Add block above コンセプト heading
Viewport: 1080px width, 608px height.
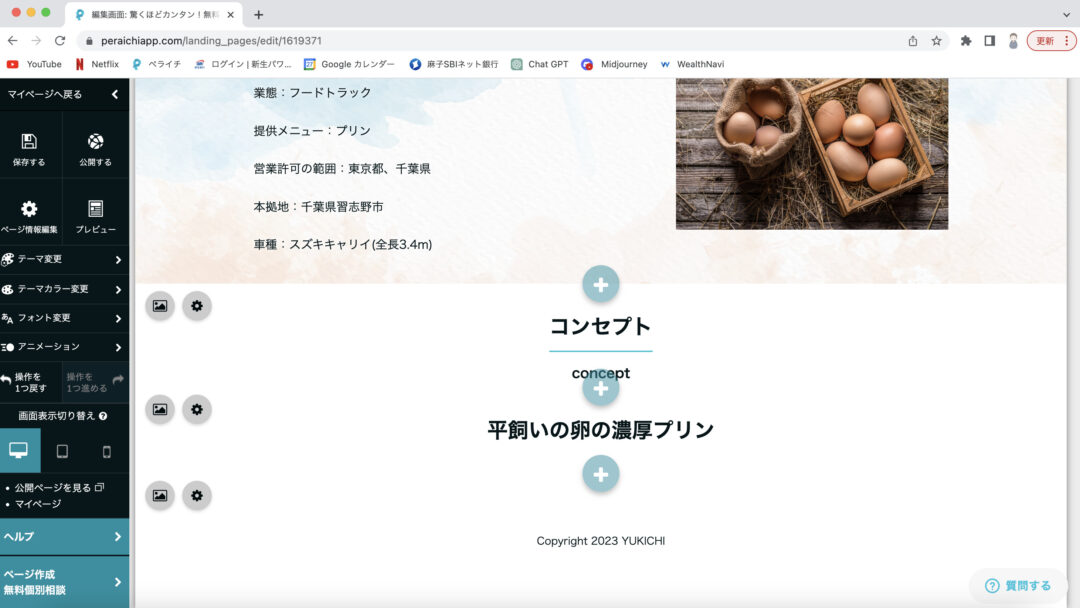[x=601, y=284]
